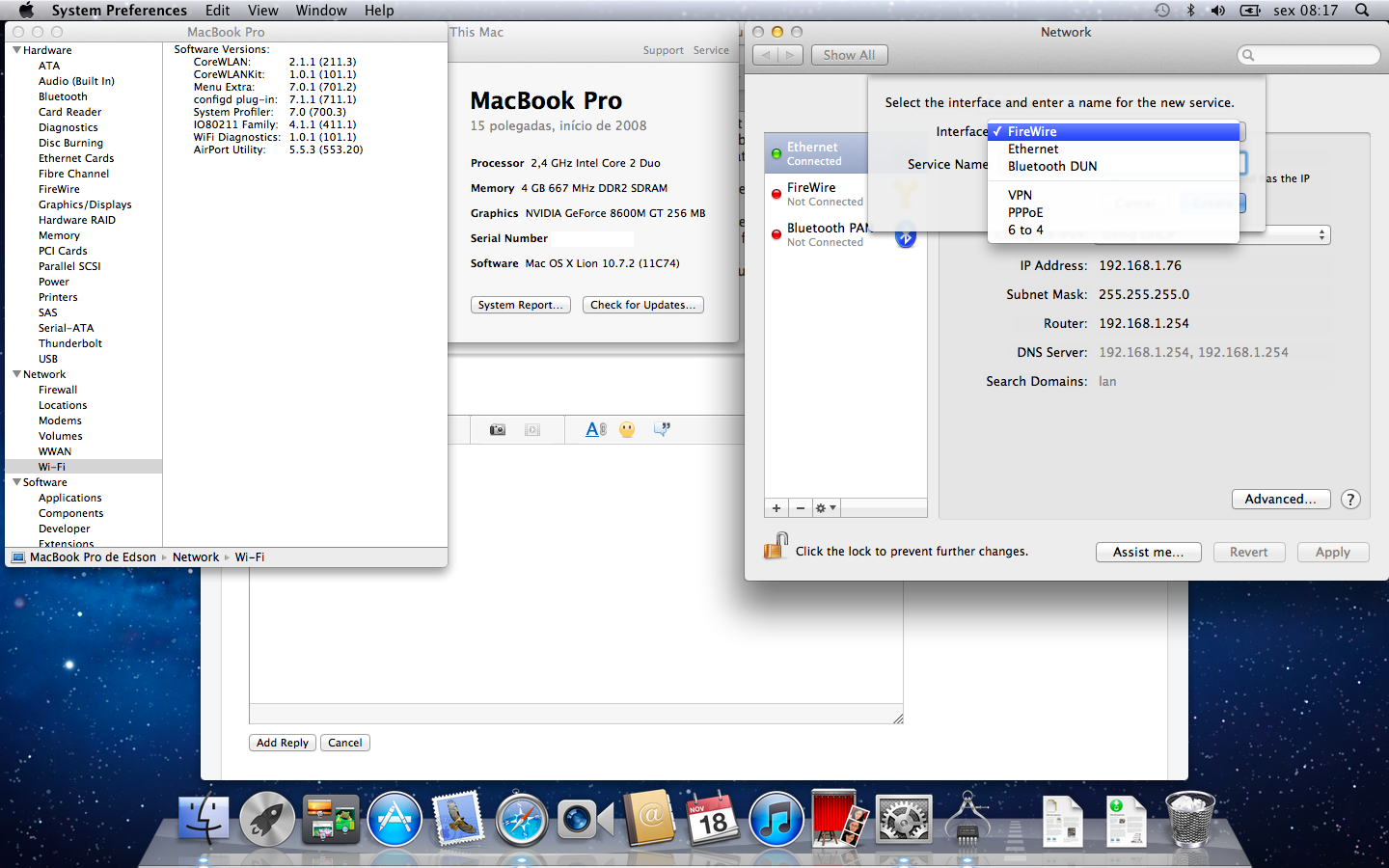Viewport: 1389px width, 868px height.
Task: Choose 6 to 4 in the Interface list
Action: coord(1113,231)
